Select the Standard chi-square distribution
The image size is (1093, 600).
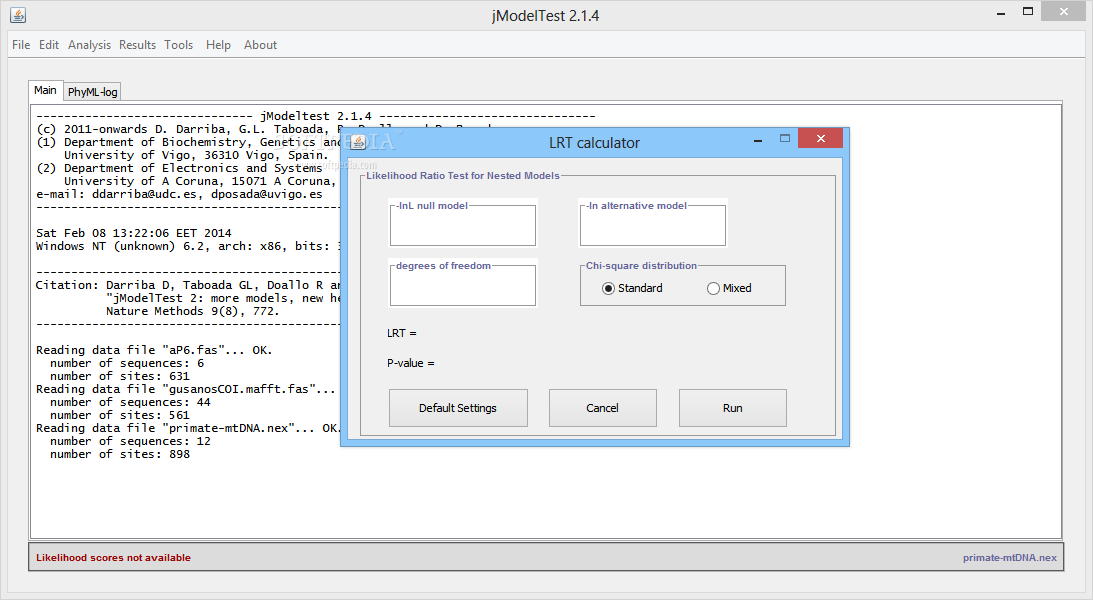[632, 288]
